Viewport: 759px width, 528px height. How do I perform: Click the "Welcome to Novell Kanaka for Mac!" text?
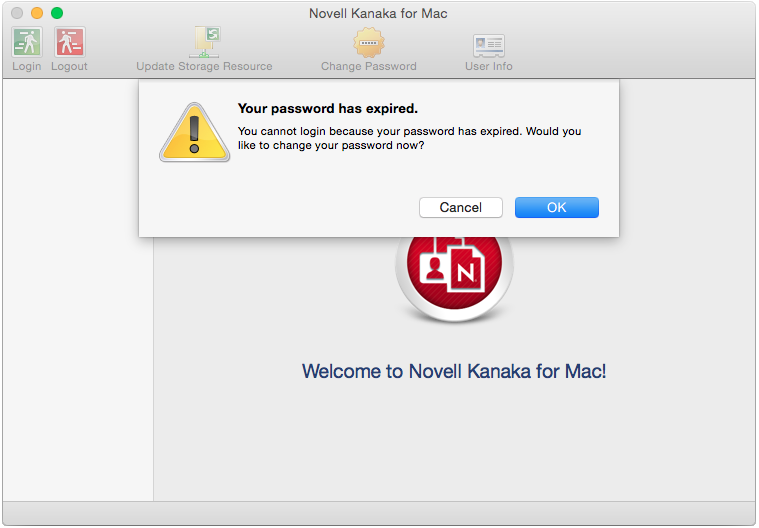click(454, 371)
